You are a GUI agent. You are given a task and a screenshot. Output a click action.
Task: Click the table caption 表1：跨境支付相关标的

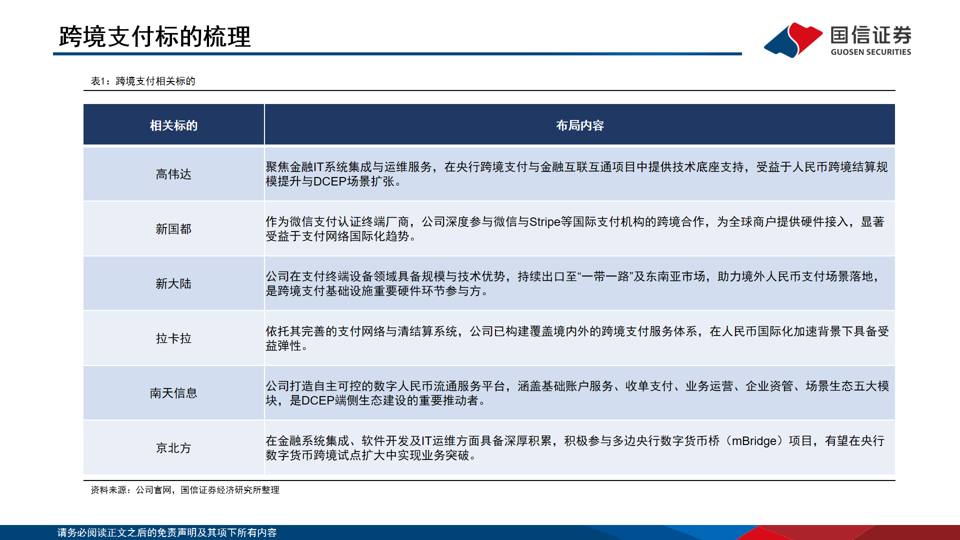[x=143, y=81]
